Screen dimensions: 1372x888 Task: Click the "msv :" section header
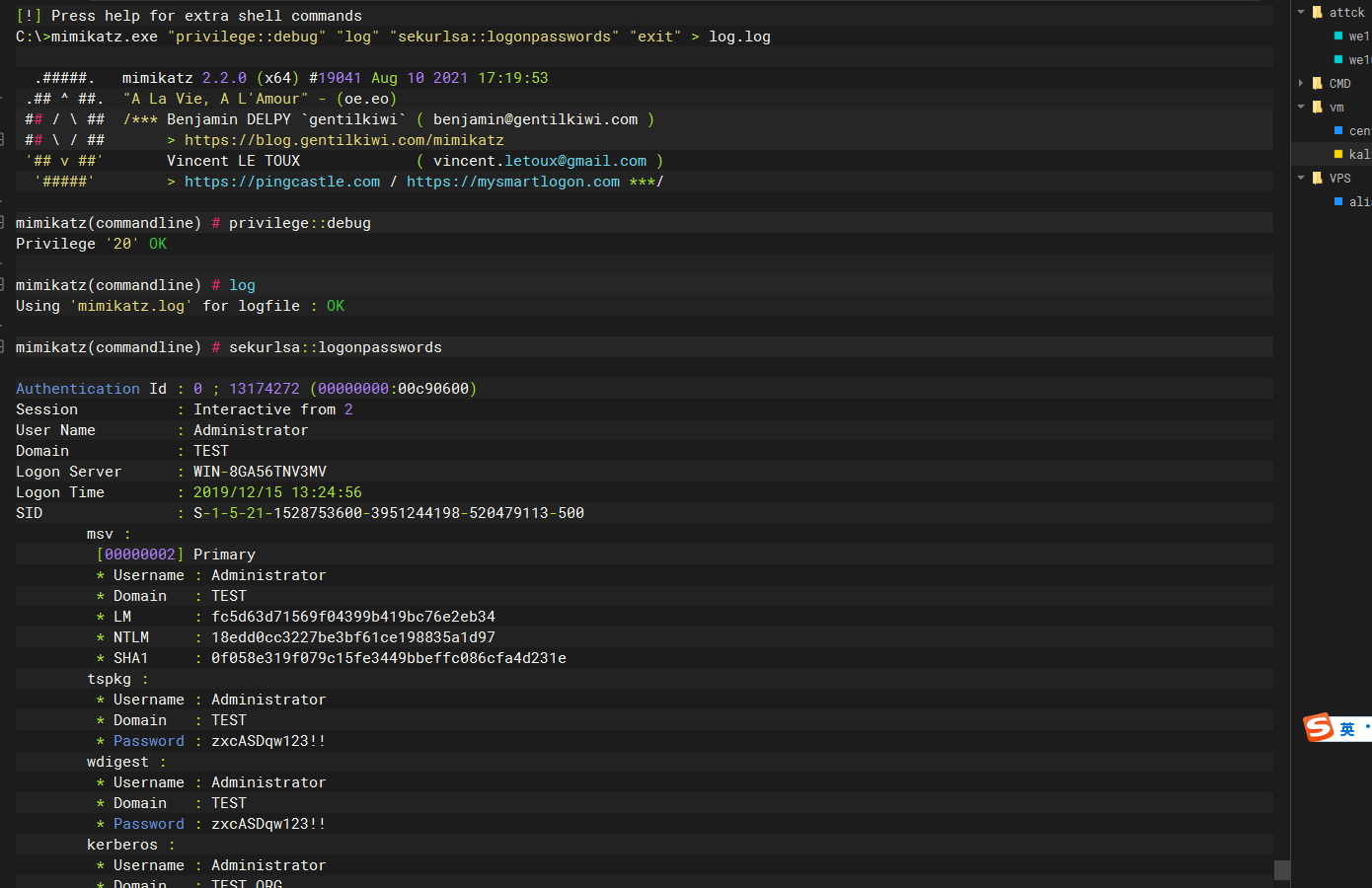click(109, 534)
